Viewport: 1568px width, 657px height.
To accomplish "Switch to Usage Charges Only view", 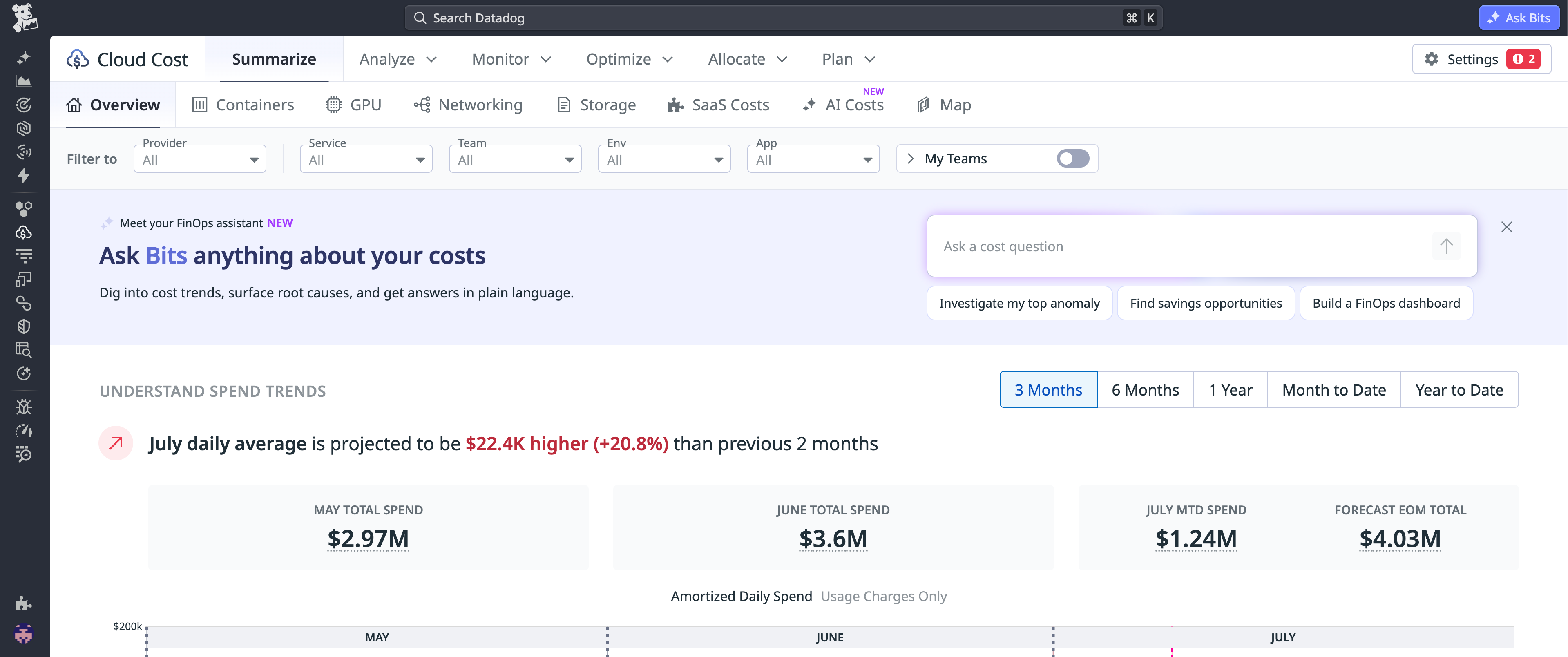I will (x=884, y=596).
